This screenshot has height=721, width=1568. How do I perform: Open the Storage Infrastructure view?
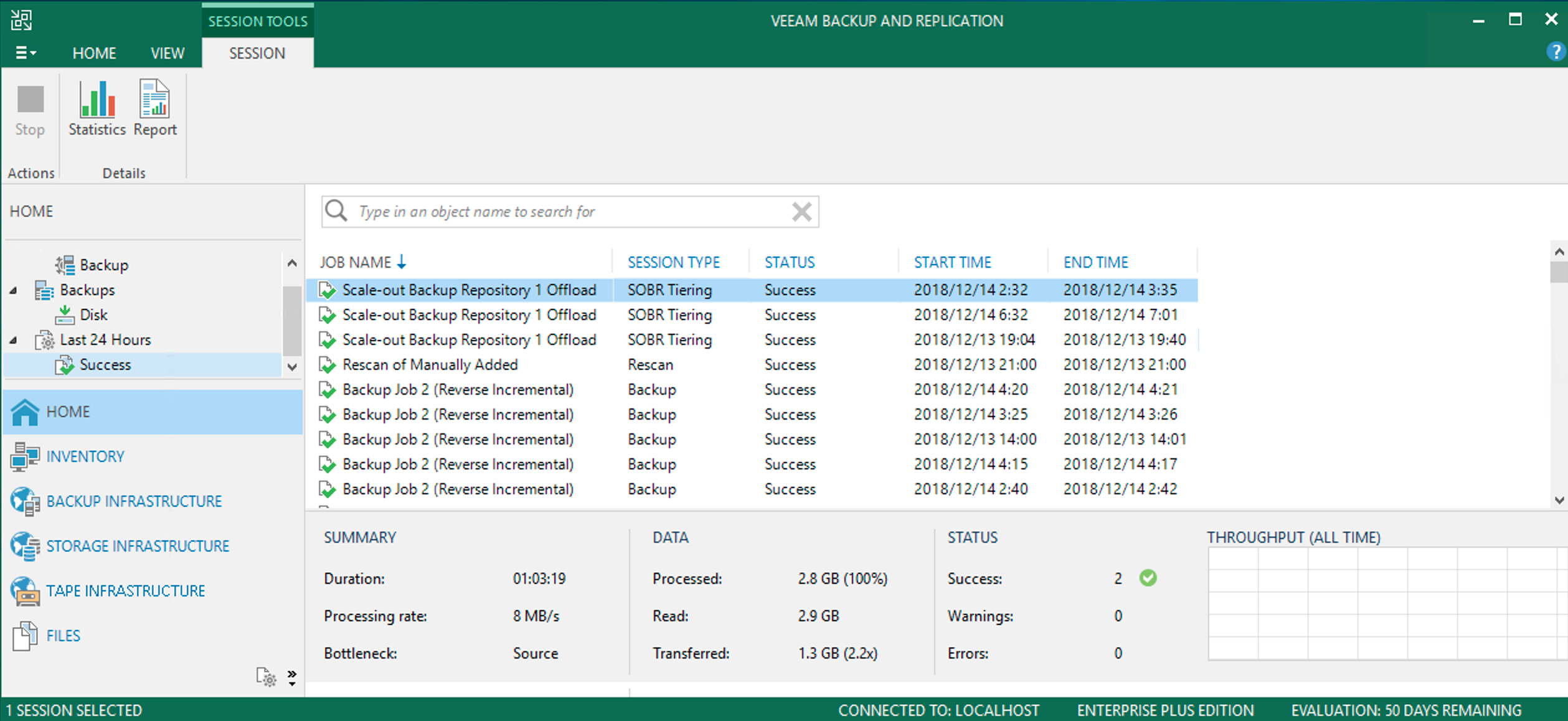(25, 546)
